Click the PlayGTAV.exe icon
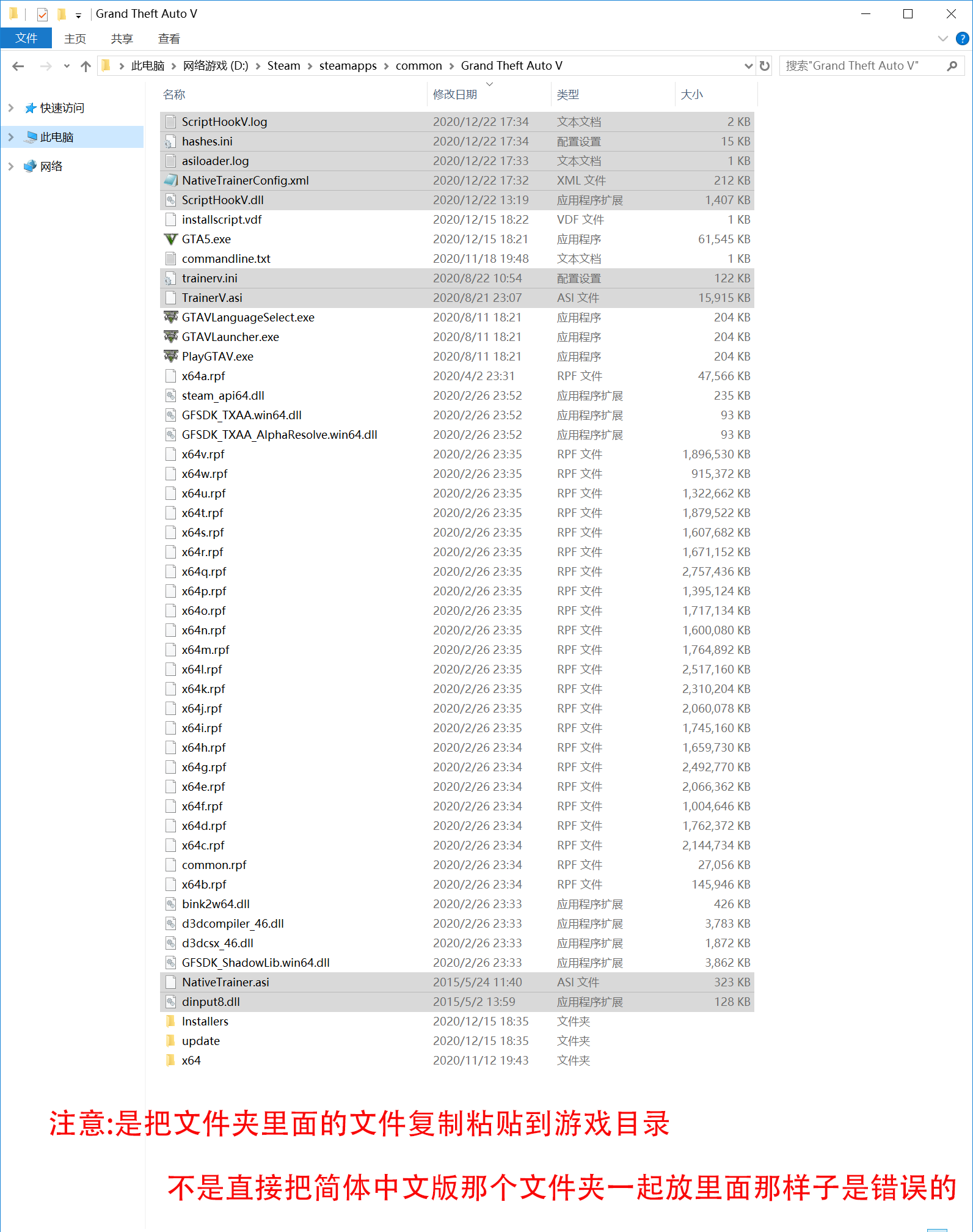This screenshot has height=1232, width=973. coord(171,356)
